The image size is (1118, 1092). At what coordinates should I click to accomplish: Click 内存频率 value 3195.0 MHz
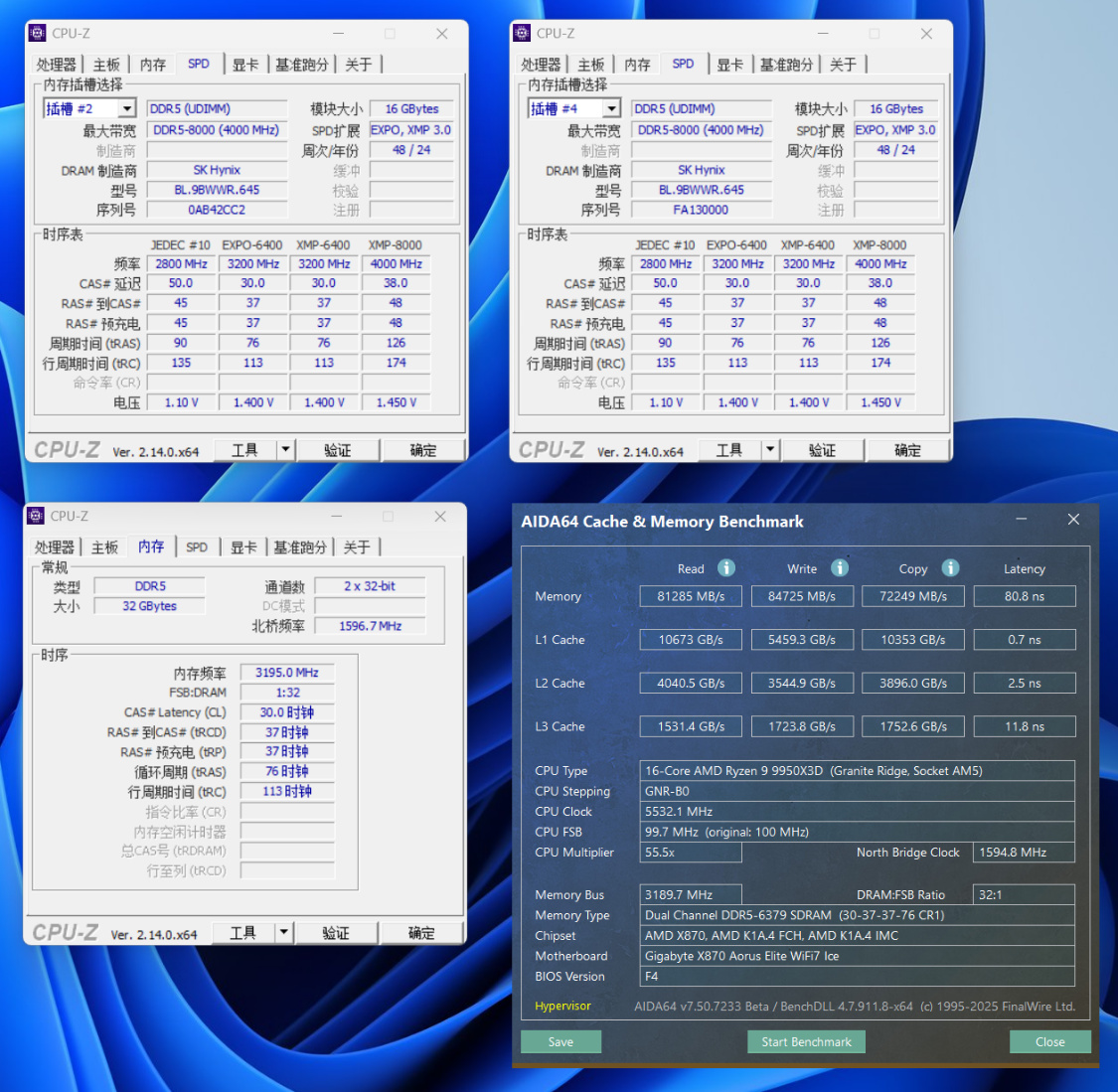(x=287, y=672)
